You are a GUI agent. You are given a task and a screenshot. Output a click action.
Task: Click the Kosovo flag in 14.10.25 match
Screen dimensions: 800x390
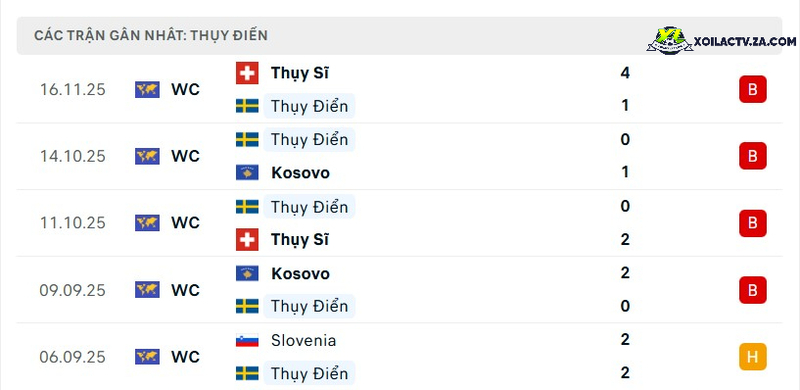pyautogui.click(x=247, y=173)
